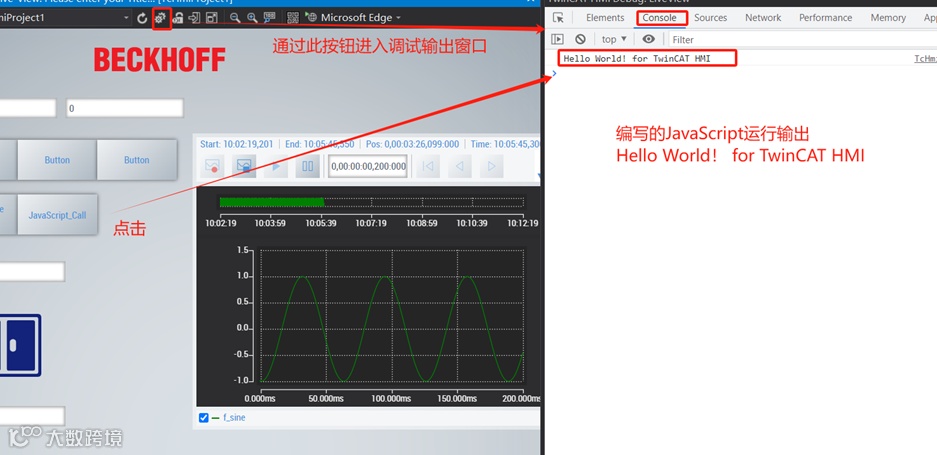Viewport: 937px width, 455px height.
Task: Select the Console tab in DevTools
Action: tap(660, 18)
